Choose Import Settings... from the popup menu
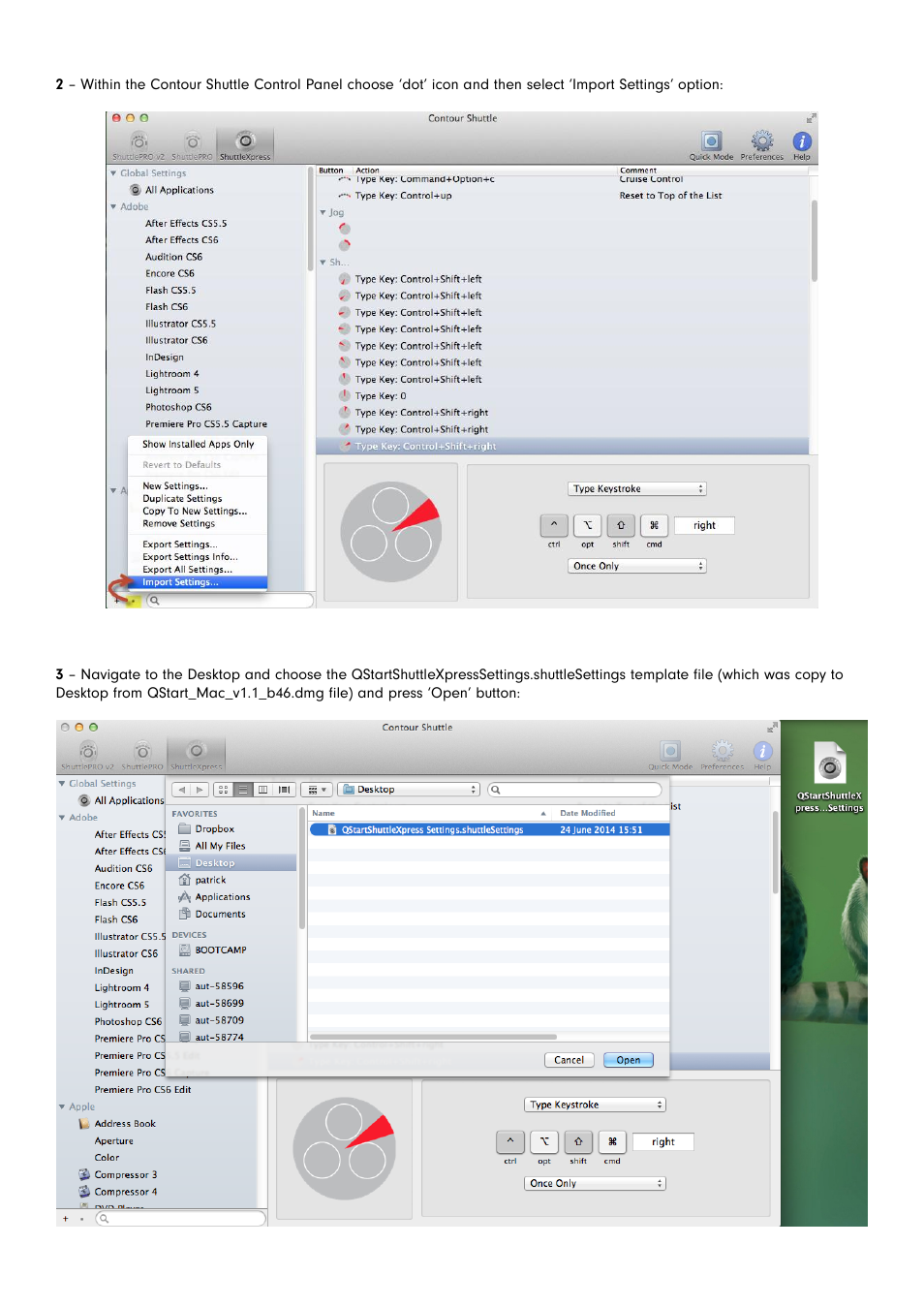The height and width of the screenshot is (1308, 924). [180, 582]
